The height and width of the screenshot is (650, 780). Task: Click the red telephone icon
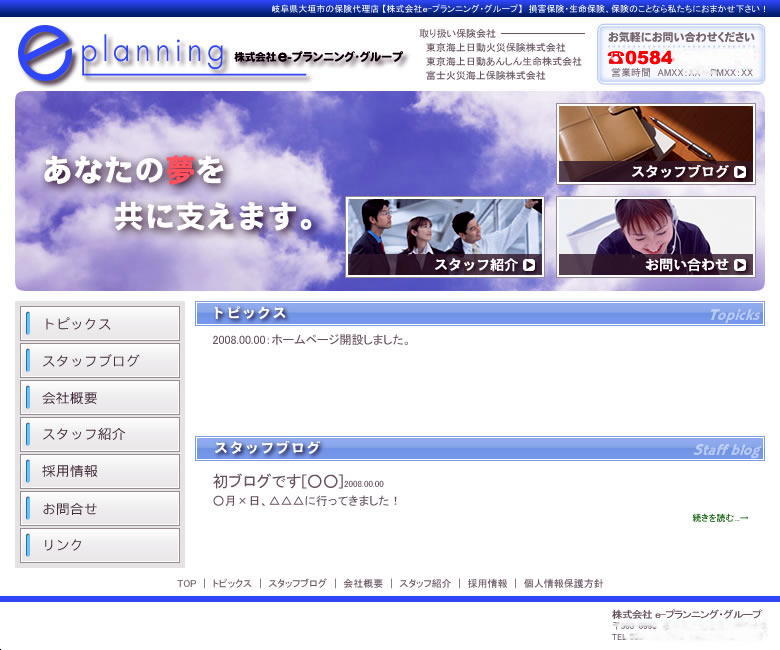coord(615,57)
